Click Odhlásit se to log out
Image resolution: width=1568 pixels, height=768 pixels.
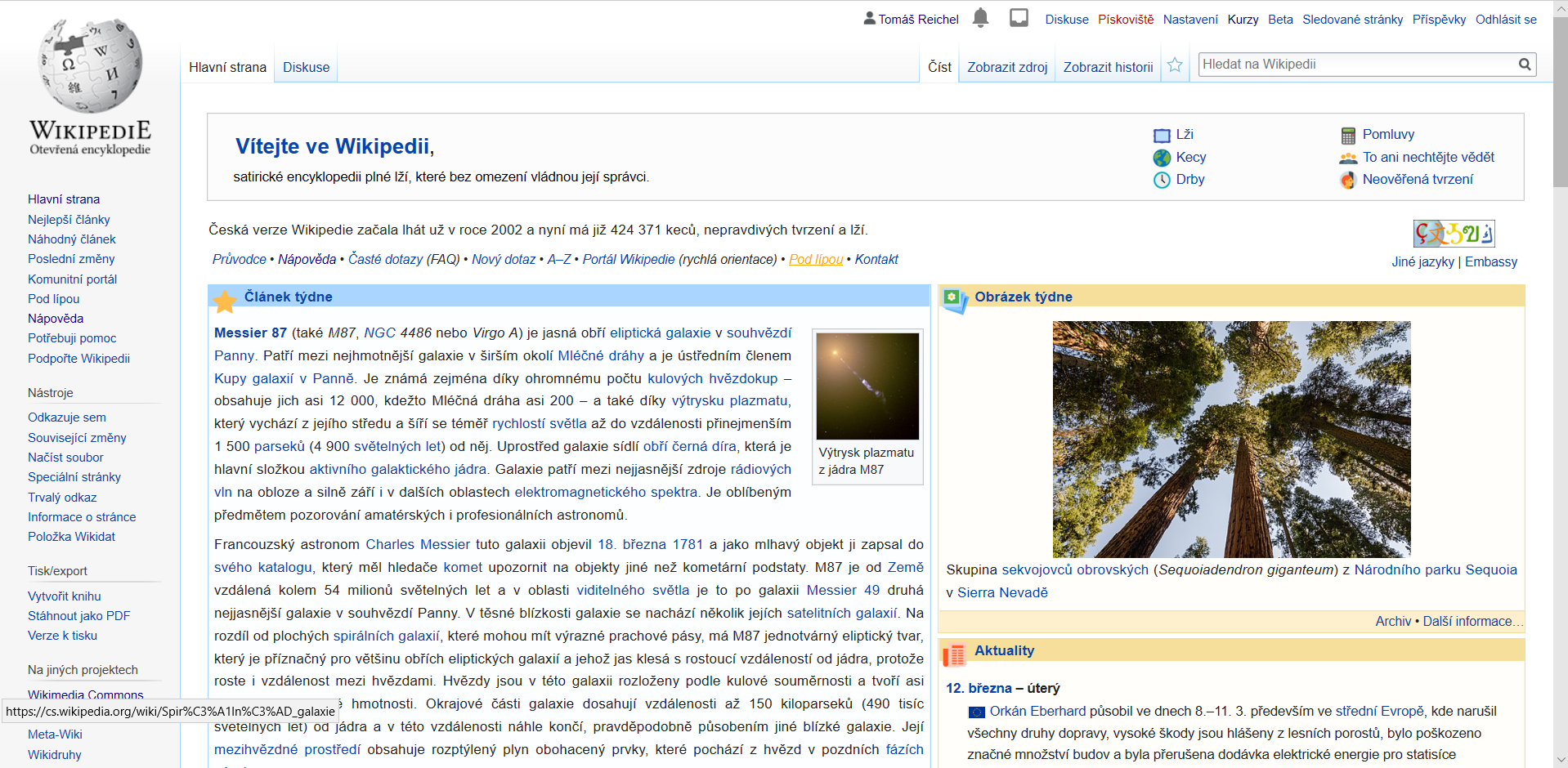point(1506,20)
